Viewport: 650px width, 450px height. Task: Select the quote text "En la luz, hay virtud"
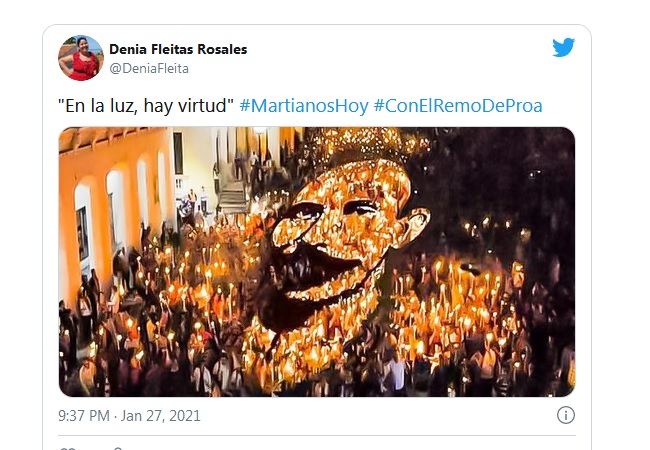point(146,106)
